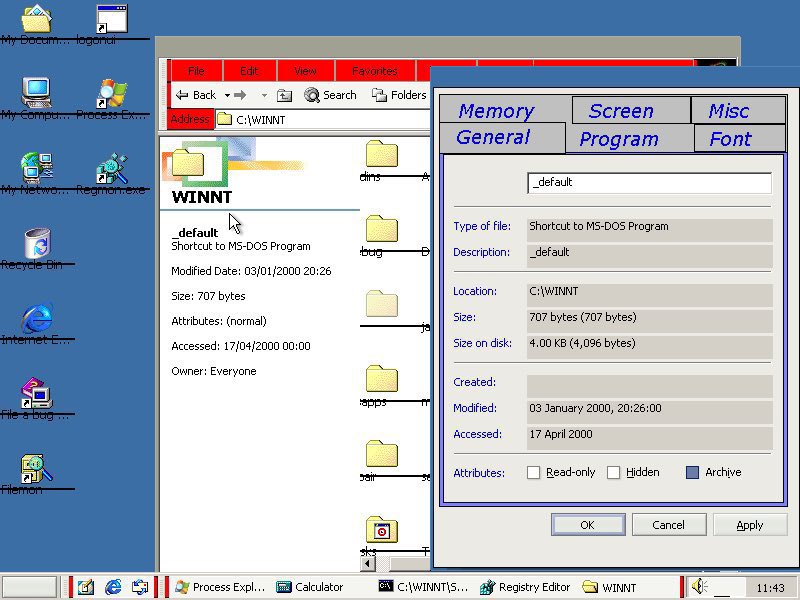Enable the Read-only attribute checkbox

(534, 472)
